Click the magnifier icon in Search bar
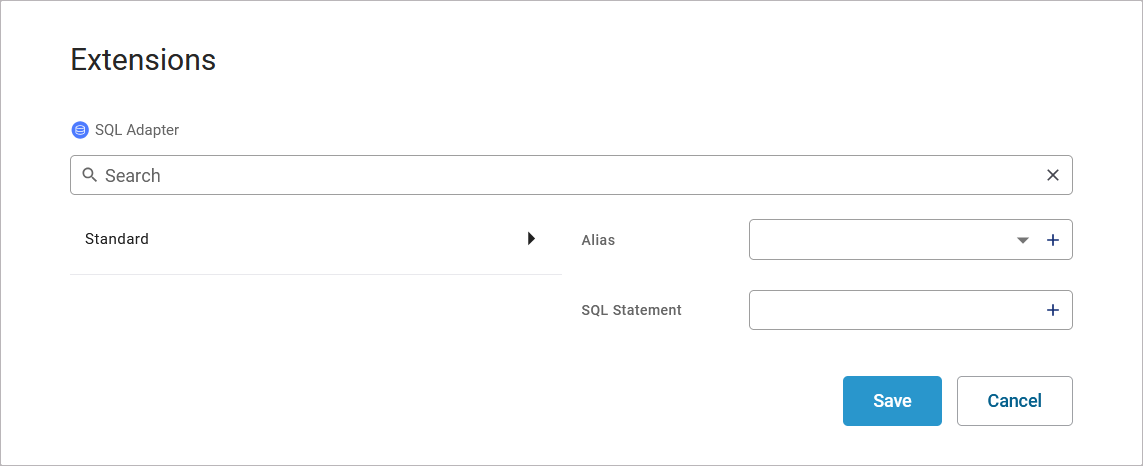 click(x=89, y=175)
